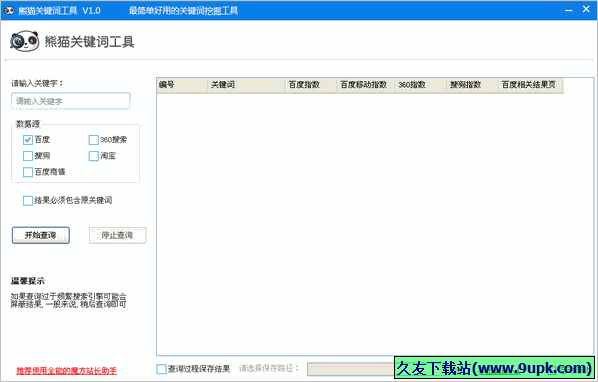
Task: Click the 请选择保存路径: label
Action: pos(269,368)
